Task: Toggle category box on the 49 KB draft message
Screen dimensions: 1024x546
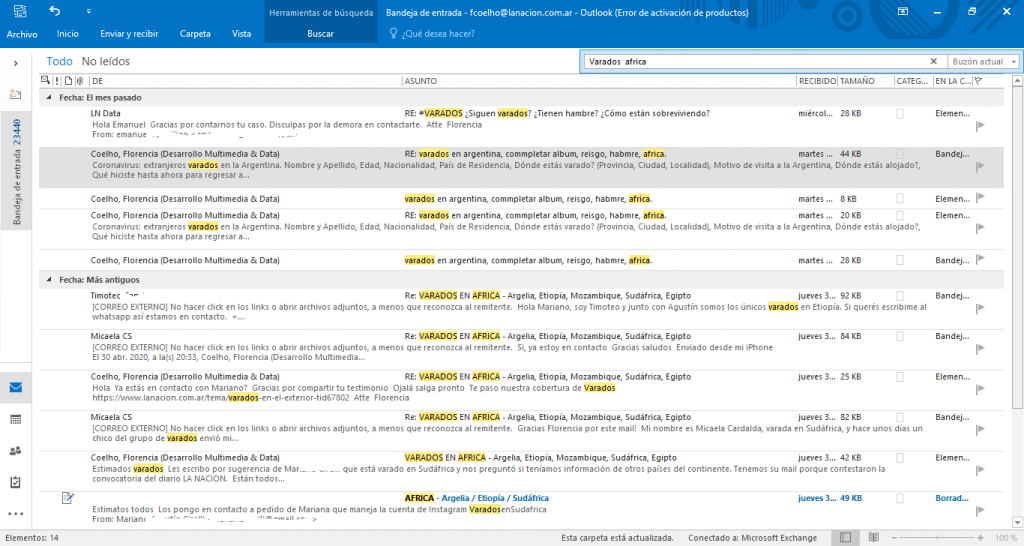Action: (899, 498)
